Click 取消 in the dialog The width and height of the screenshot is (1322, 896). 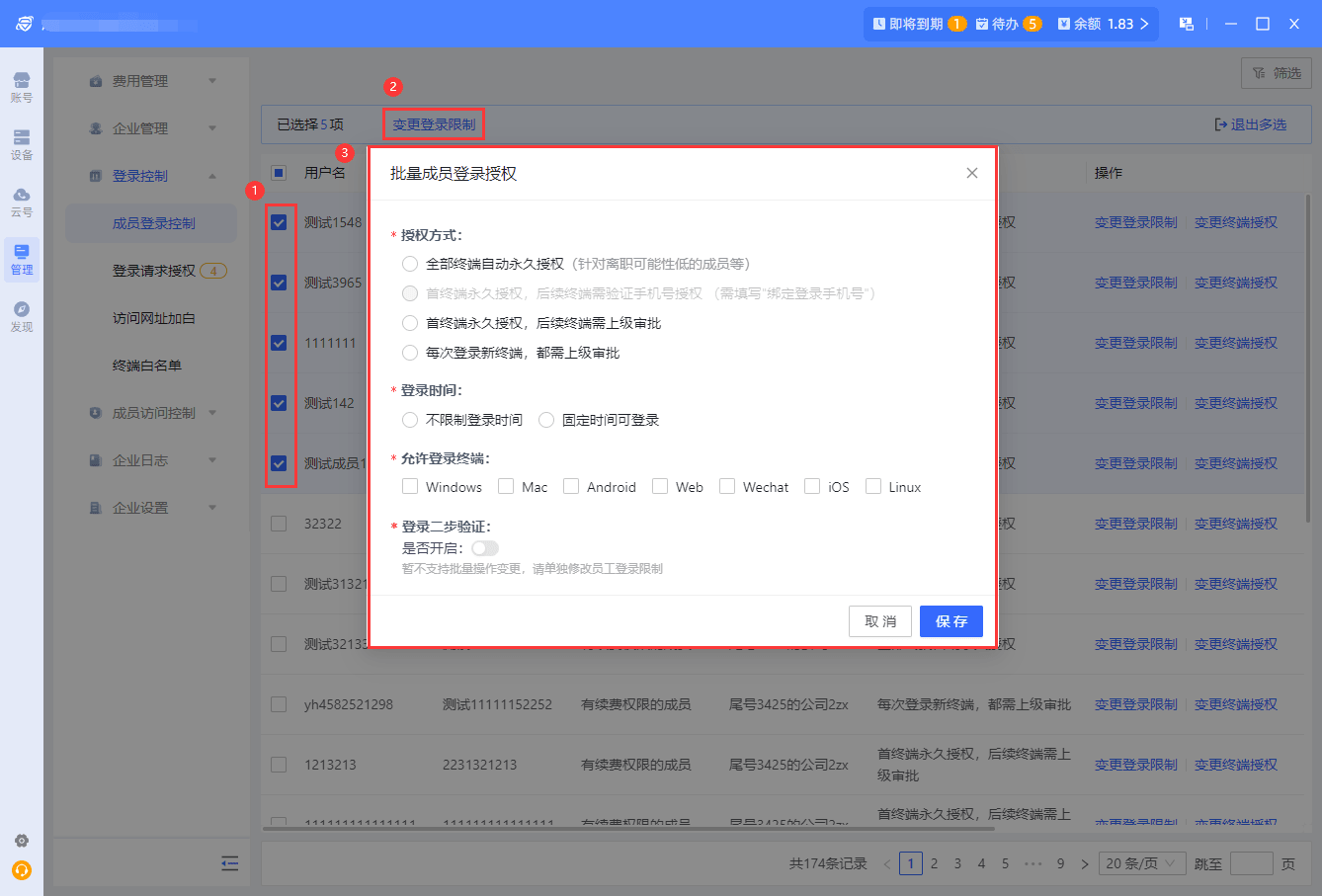click(x=880, y=621)
